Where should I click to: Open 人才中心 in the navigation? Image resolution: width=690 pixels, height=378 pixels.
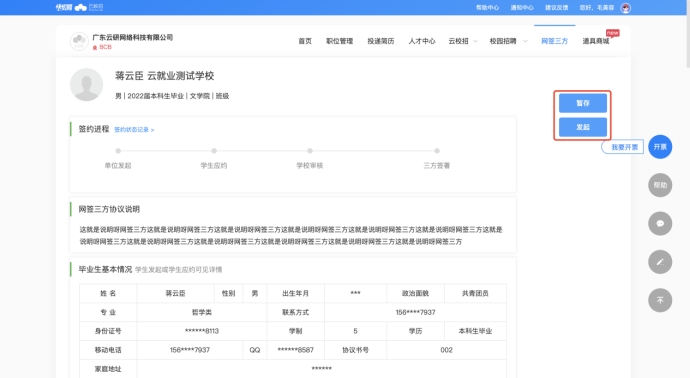pos(422,41)
